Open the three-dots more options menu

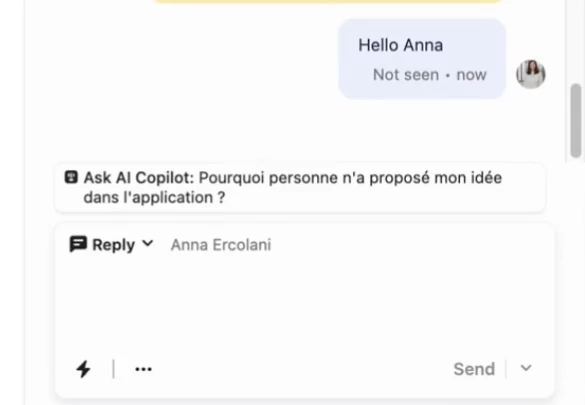tap(143, 369)
